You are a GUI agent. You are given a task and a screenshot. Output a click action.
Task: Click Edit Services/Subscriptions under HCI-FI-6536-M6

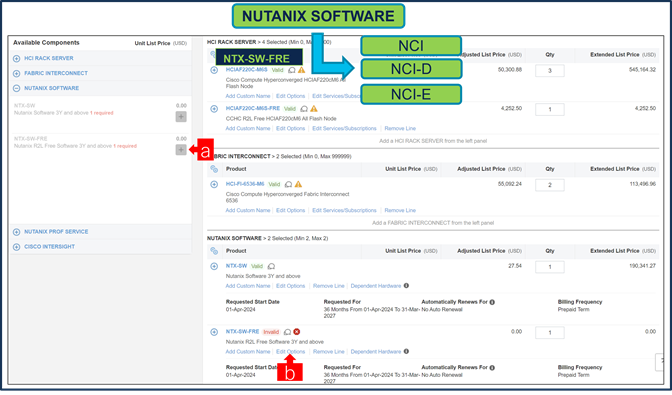pyautogui.click(x=344, y=210)
